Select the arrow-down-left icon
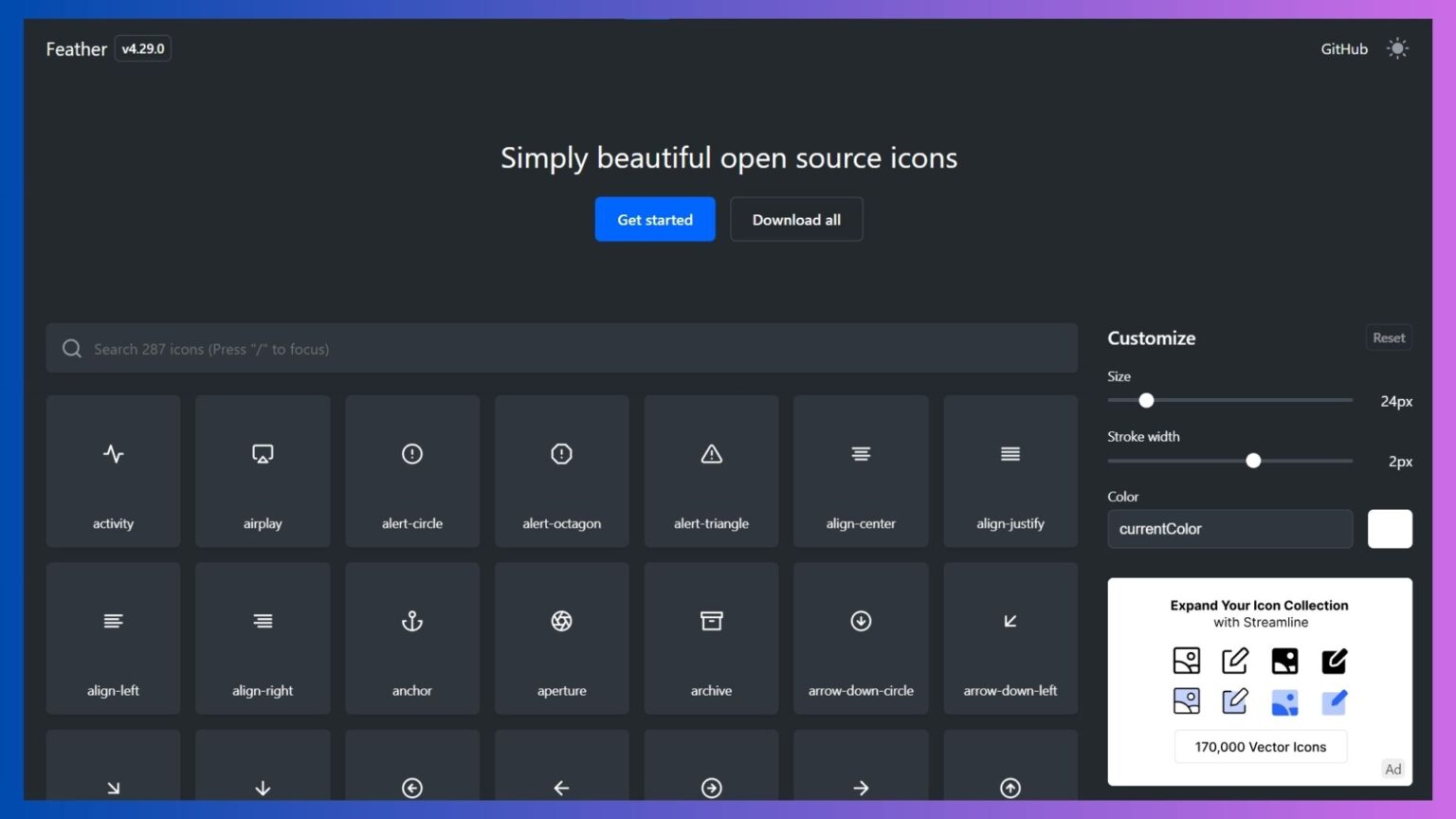 (1010, 638)
